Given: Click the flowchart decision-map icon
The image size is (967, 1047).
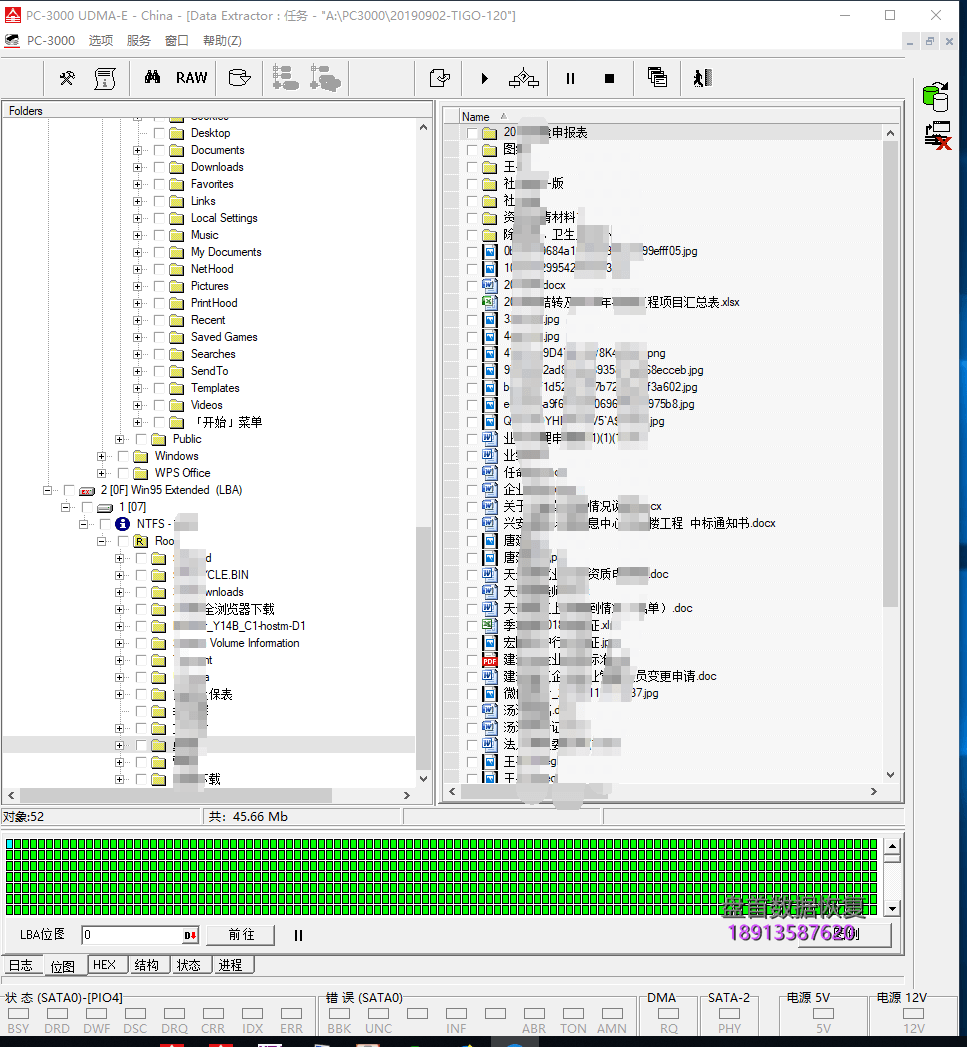Looking at the screenshot, I should (524, 78).
